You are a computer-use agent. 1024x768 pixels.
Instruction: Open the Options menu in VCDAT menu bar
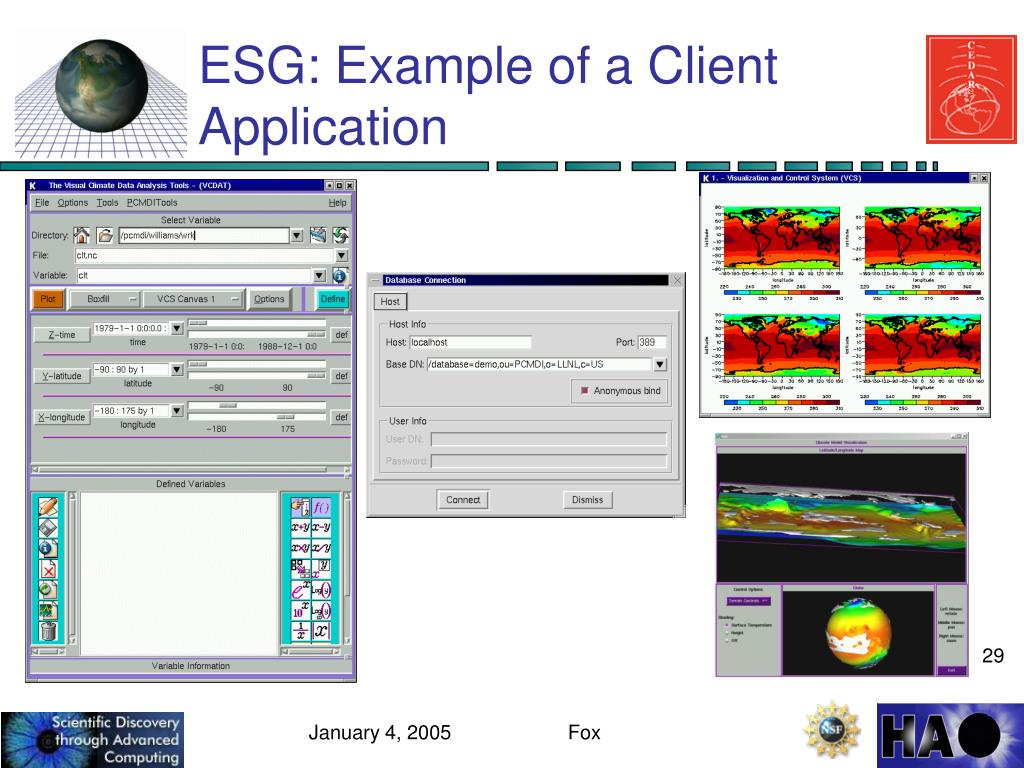[x=72, y=202]
